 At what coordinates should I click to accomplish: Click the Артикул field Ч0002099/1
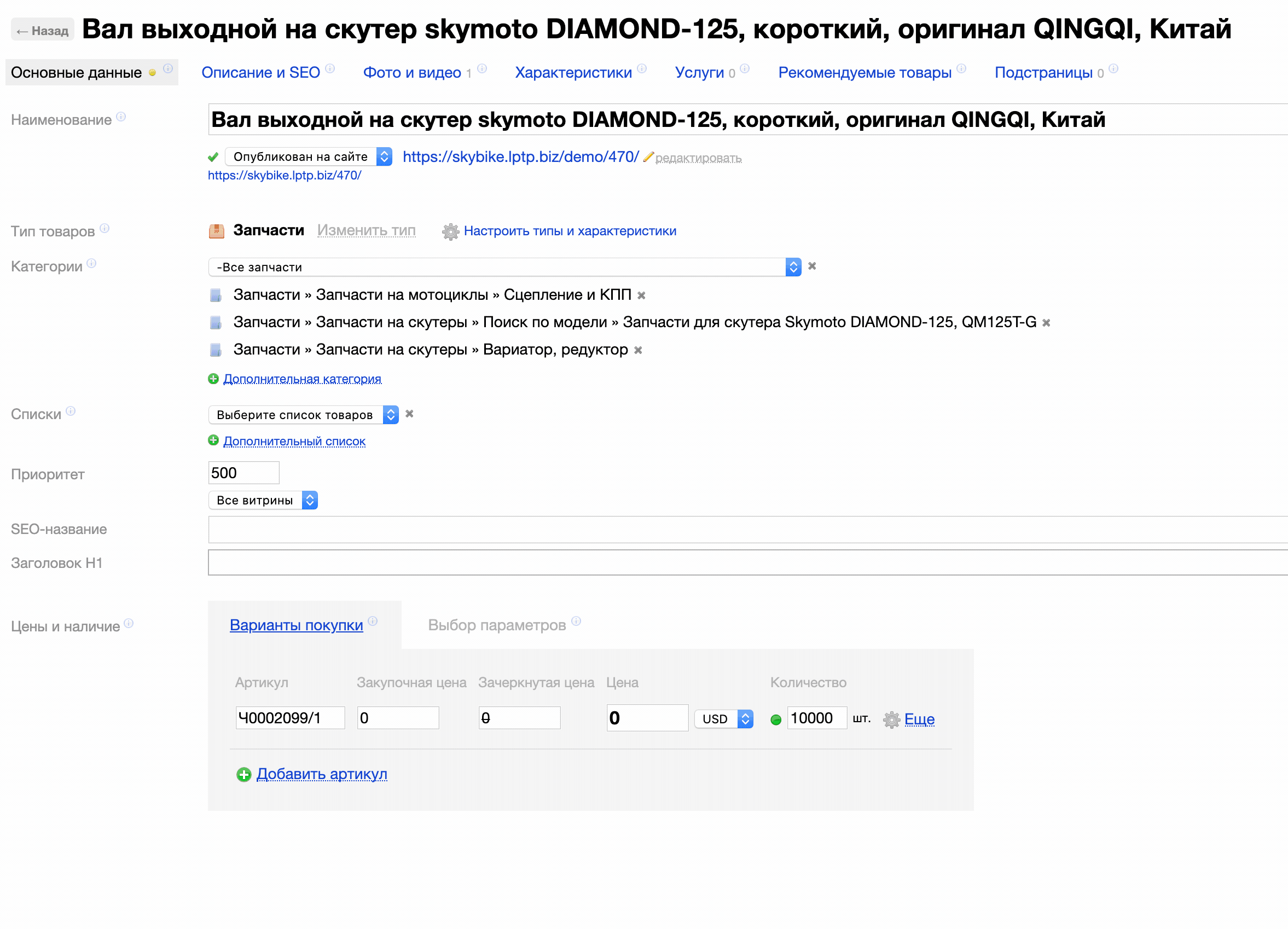click(290, 718)
